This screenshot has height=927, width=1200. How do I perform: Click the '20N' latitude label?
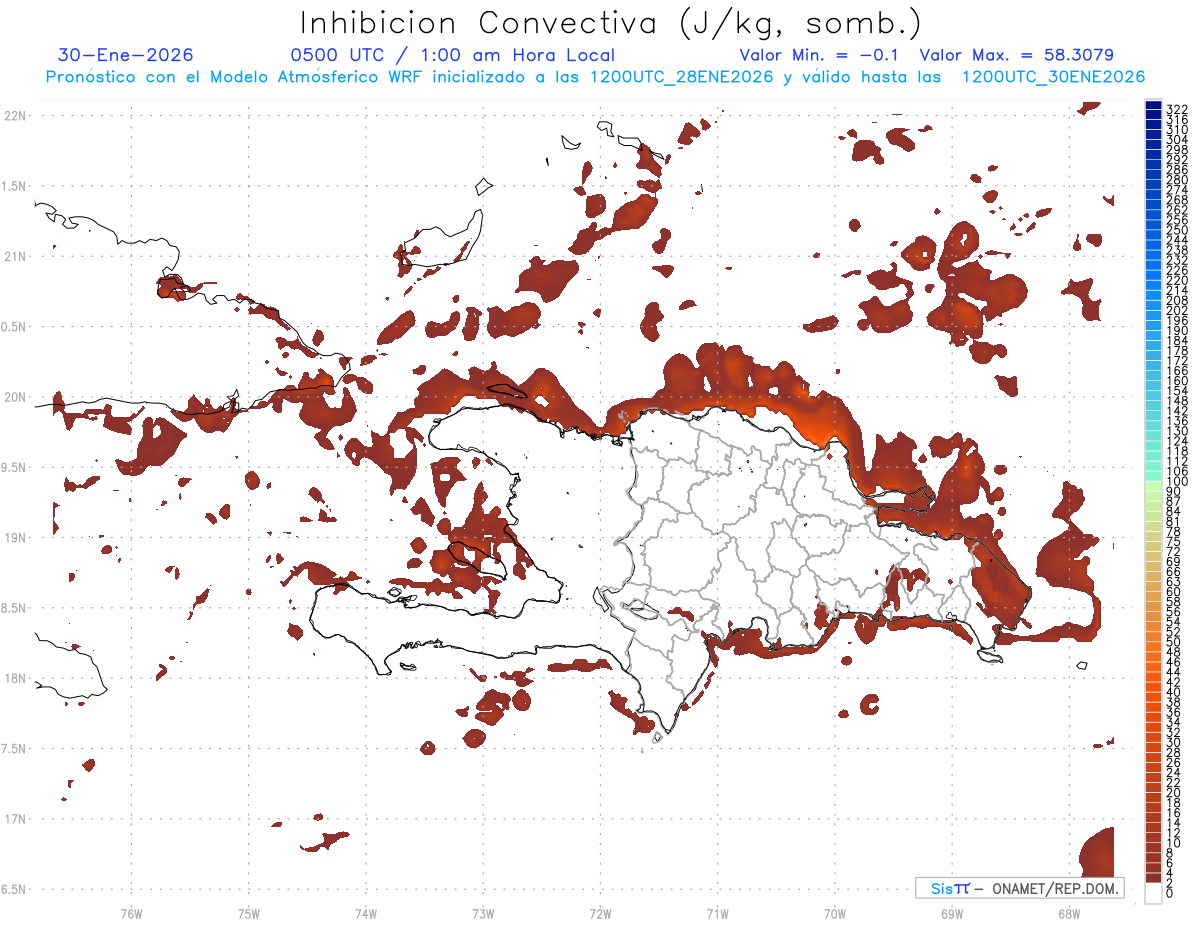point(15,397)
